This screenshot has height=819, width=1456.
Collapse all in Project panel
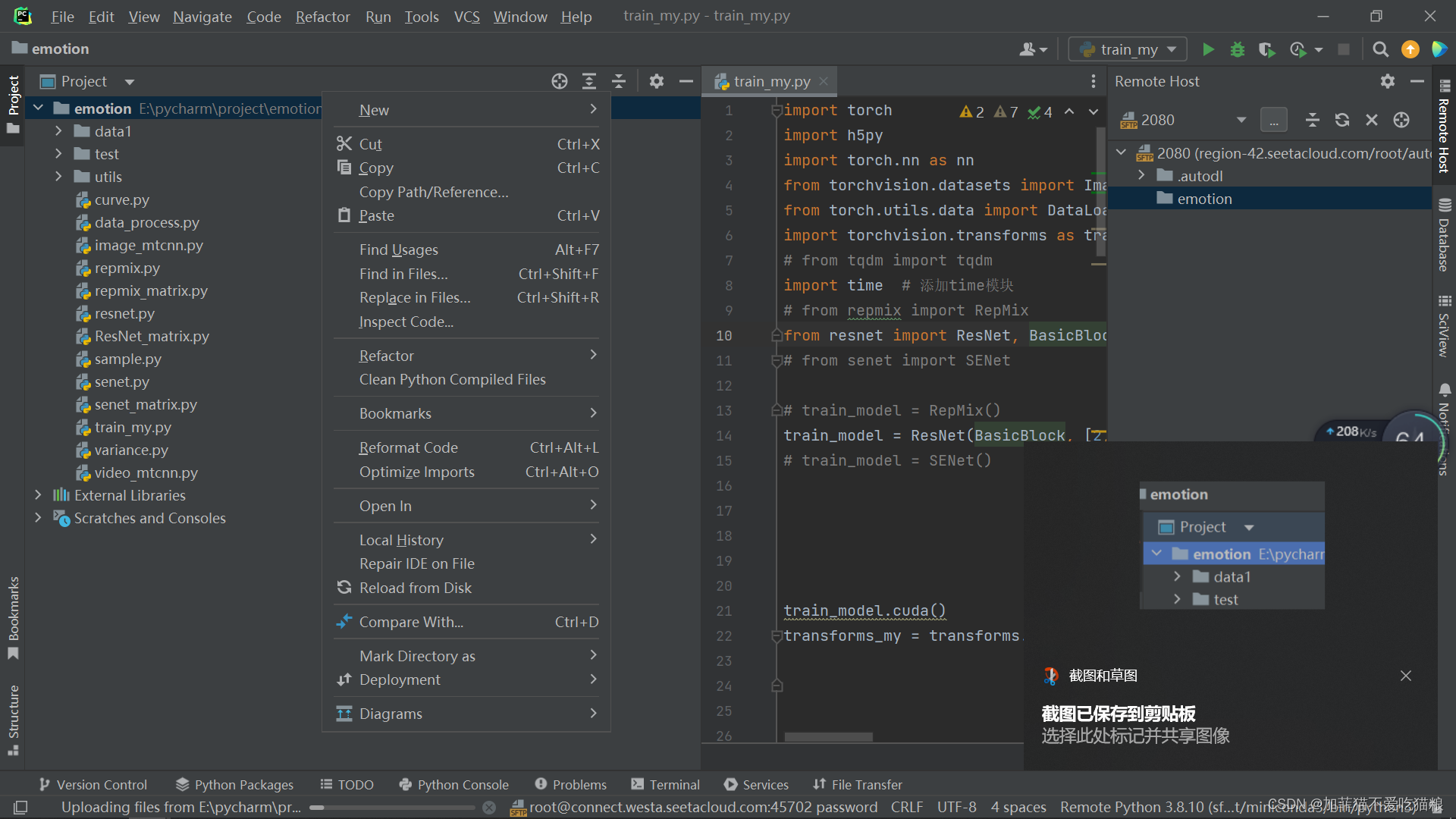619,81
